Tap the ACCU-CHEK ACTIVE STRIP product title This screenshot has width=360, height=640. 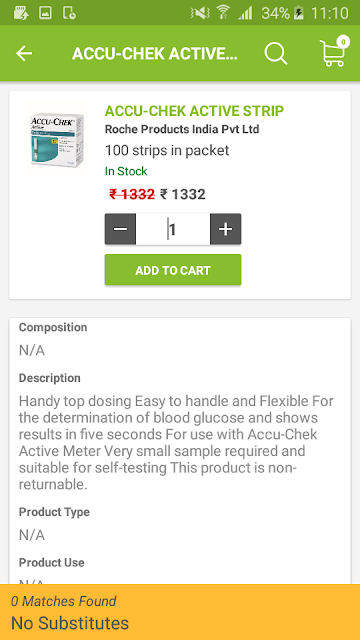[194, 111]
